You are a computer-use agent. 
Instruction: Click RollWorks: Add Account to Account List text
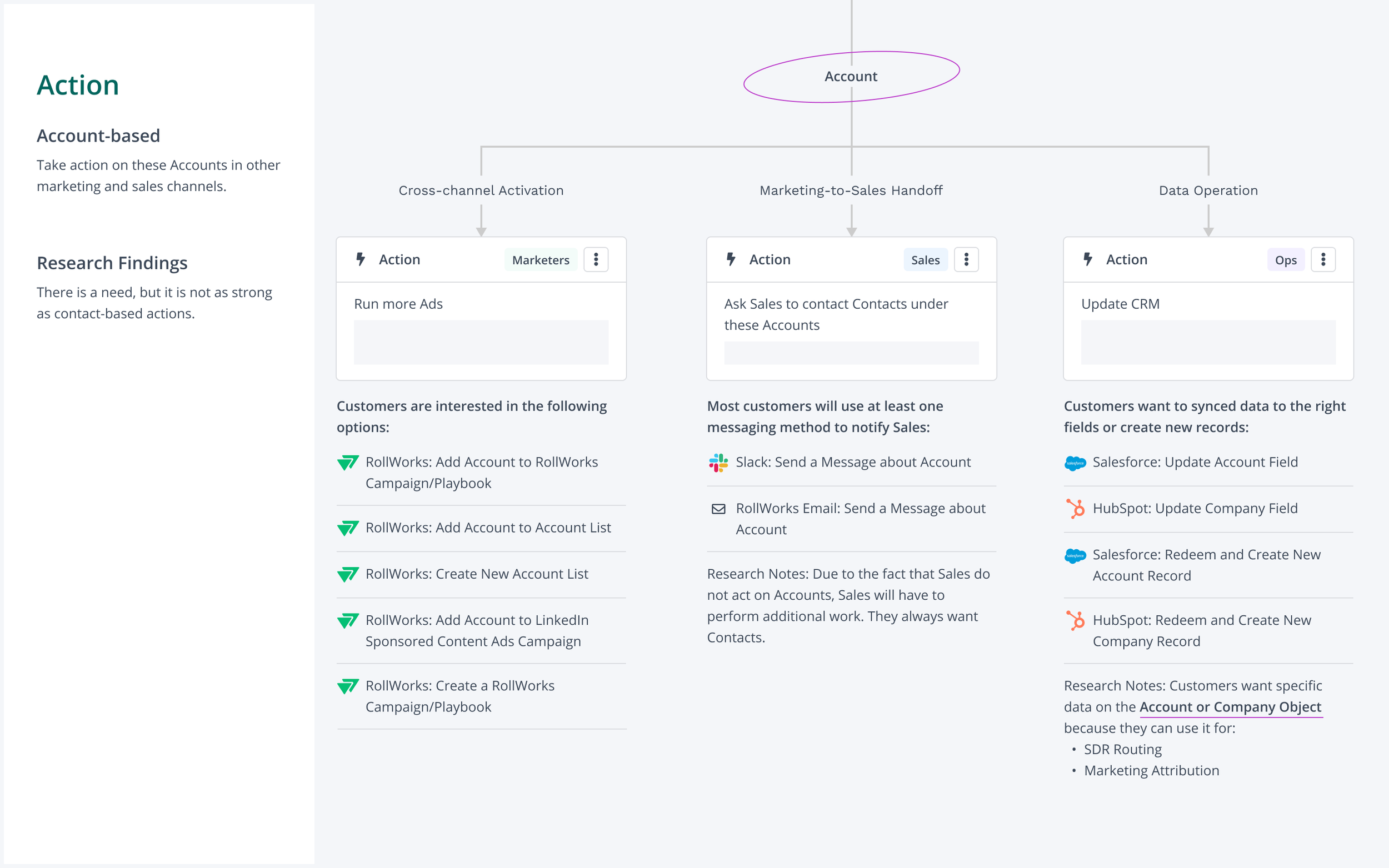click(488, 528)
